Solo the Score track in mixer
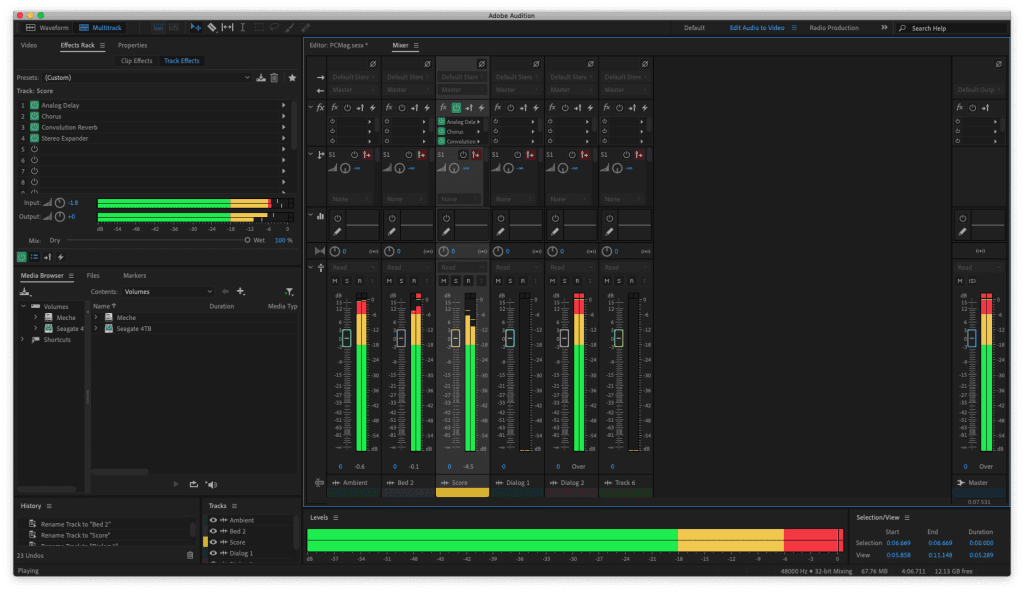Screen dimensions: 1024x592 pyautogui.click(x=455, y=281)
